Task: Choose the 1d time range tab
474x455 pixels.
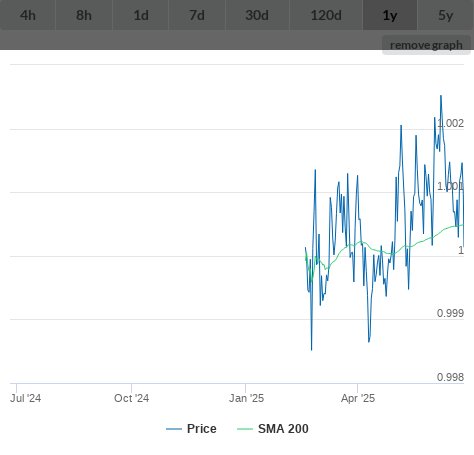Action: [x=141, y=15]
